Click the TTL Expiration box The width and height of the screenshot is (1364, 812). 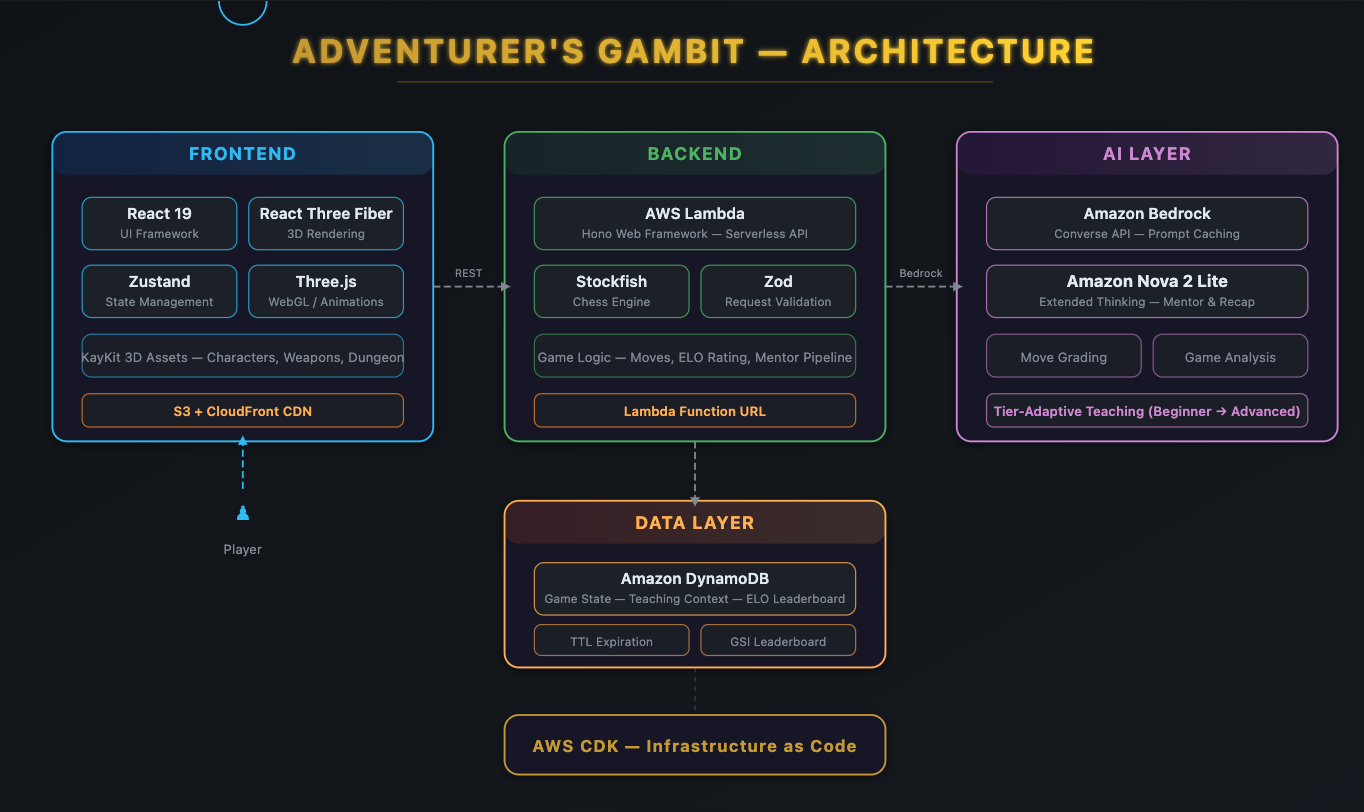[x=611, y=640]
